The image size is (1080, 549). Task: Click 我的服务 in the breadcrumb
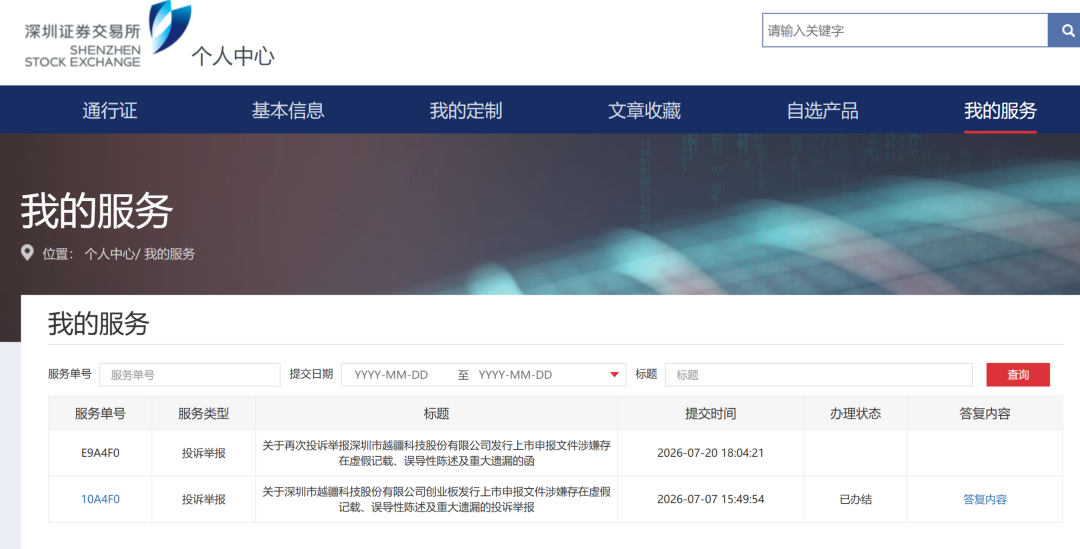(x=169, y=253)
